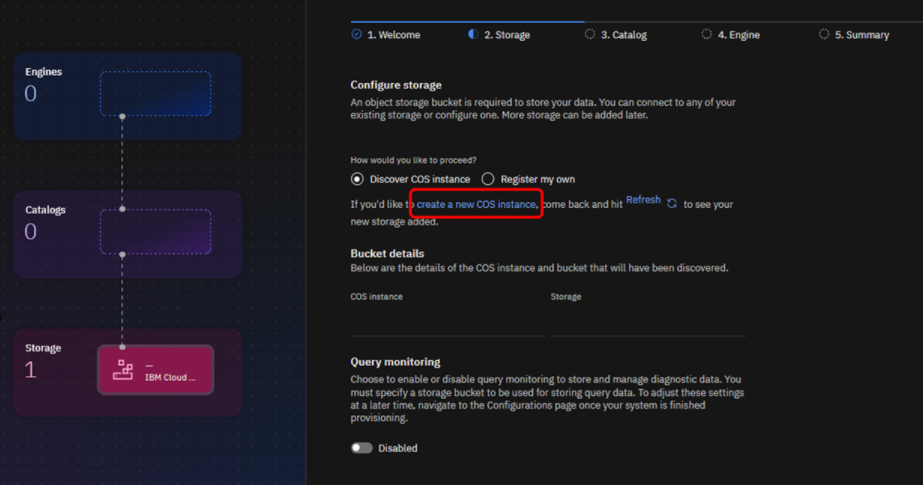Click the Storage field under Bucket details
The width and height of the screenshot is (923, 485).
point(647,322)
